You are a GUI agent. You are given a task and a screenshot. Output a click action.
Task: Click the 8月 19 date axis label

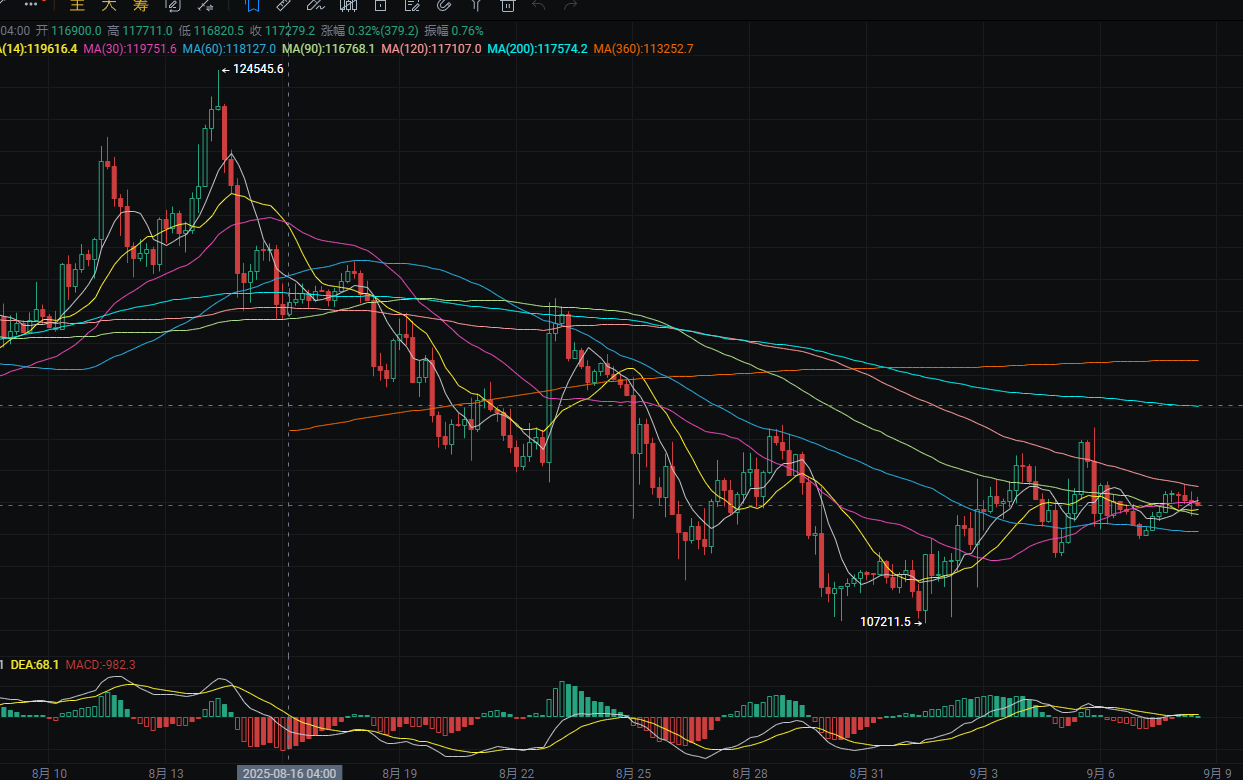click(x=398, y=773)
